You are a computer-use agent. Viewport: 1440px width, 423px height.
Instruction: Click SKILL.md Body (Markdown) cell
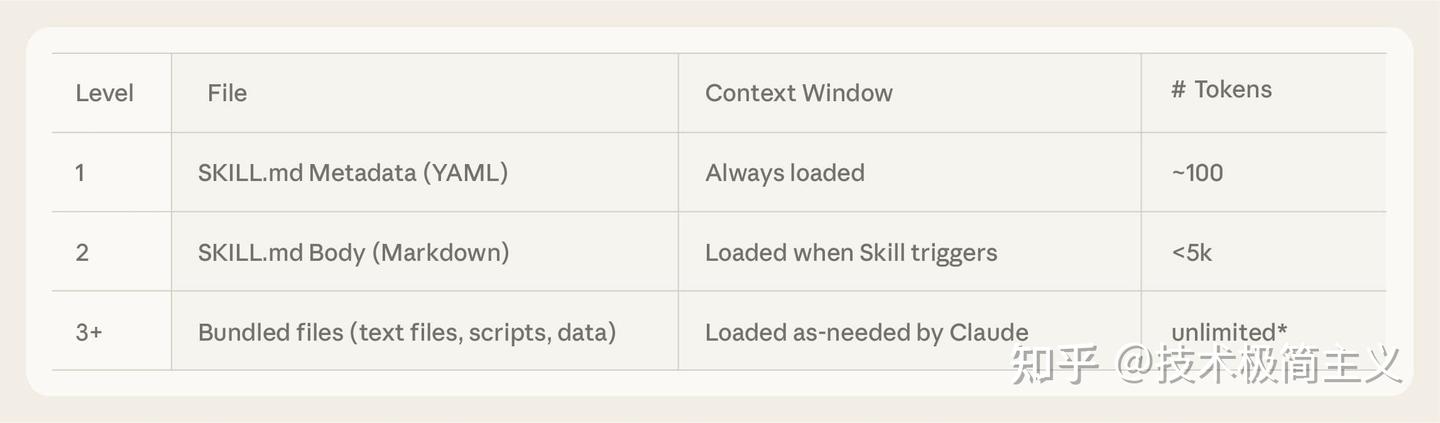click(353, 252)
